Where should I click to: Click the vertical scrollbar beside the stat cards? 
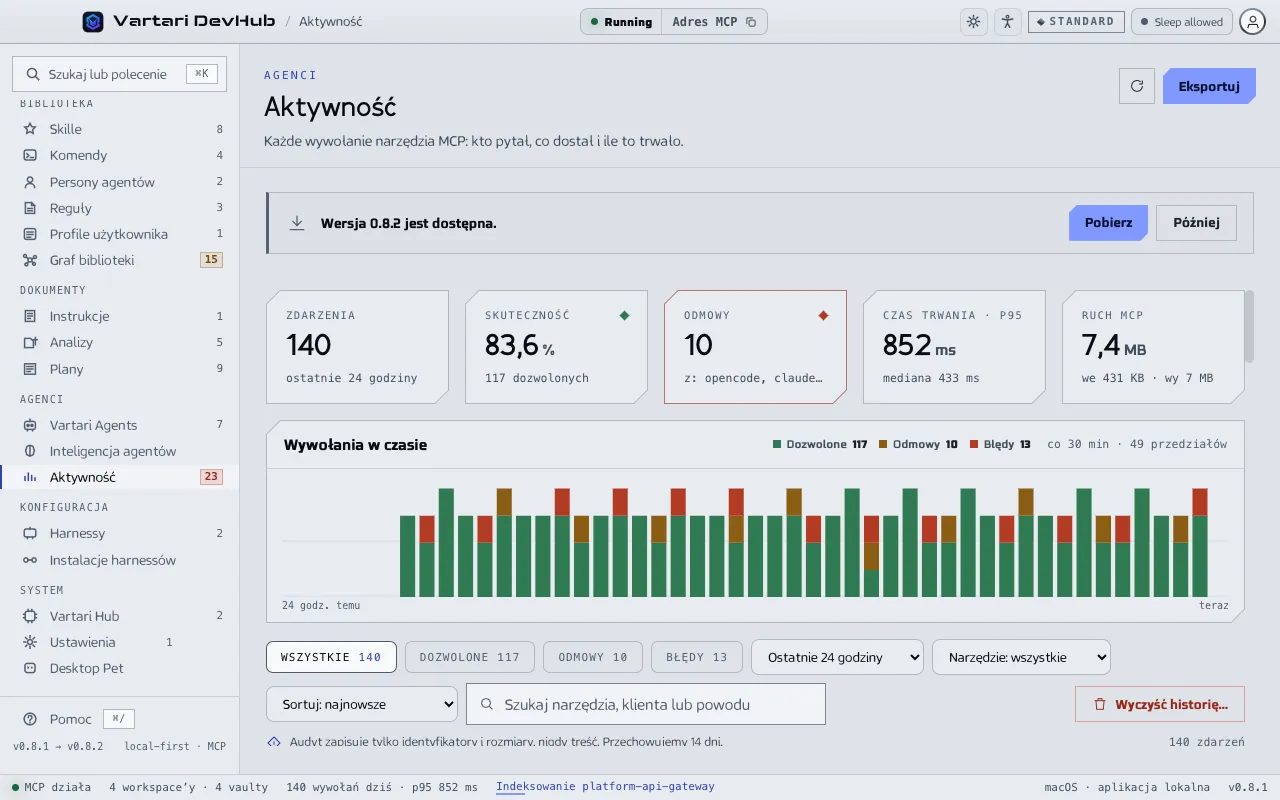click(1249, 327)
